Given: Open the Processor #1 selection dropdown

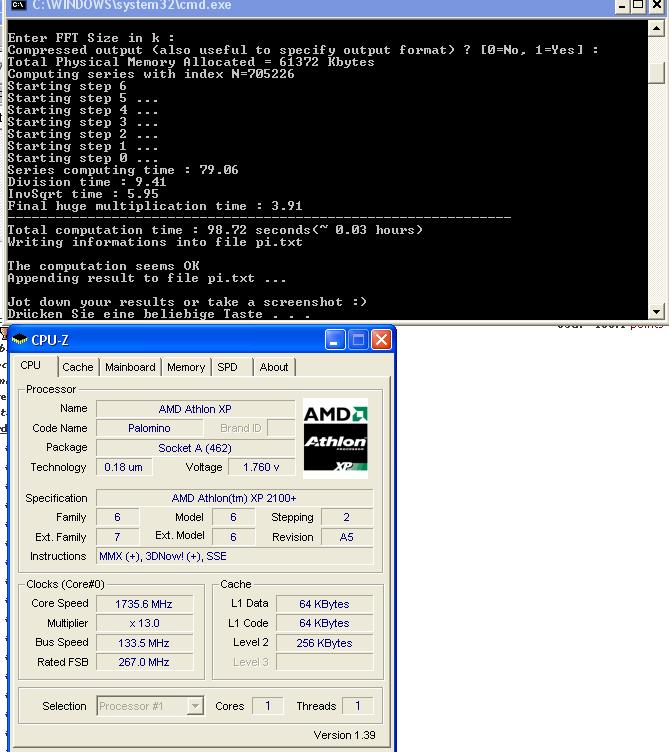Looking at the screenshot, I should pos(150,706).
